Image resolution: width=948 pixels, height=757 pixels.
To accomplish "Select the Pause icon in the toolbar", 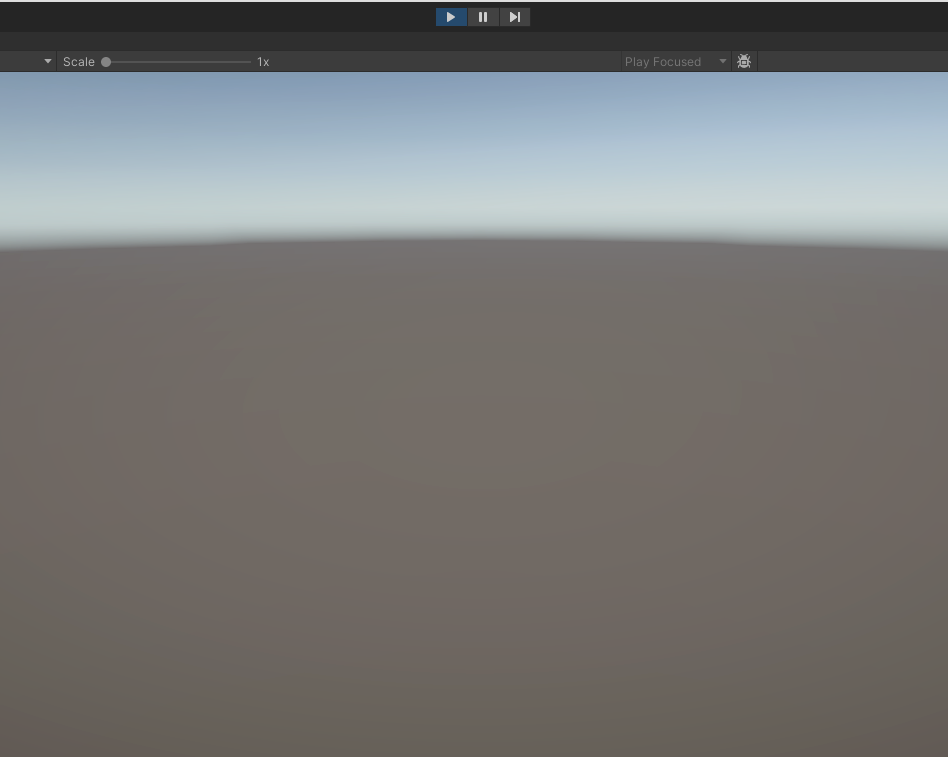I will tap(483, 16).
